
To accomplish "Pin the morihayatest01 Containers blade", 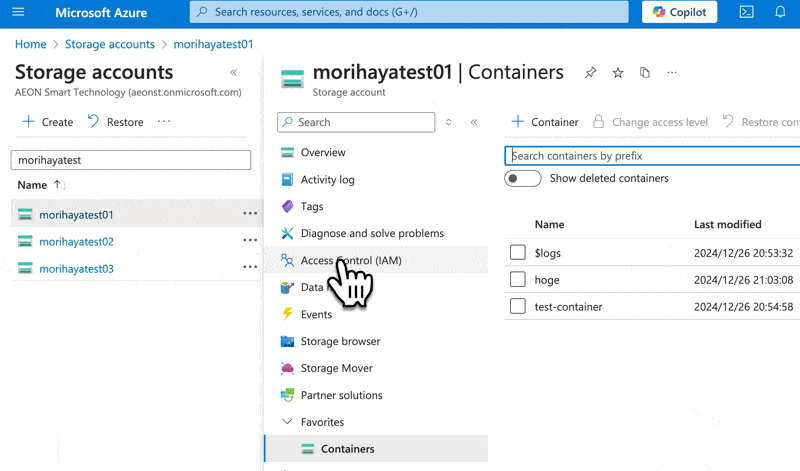I will (590, 73).
